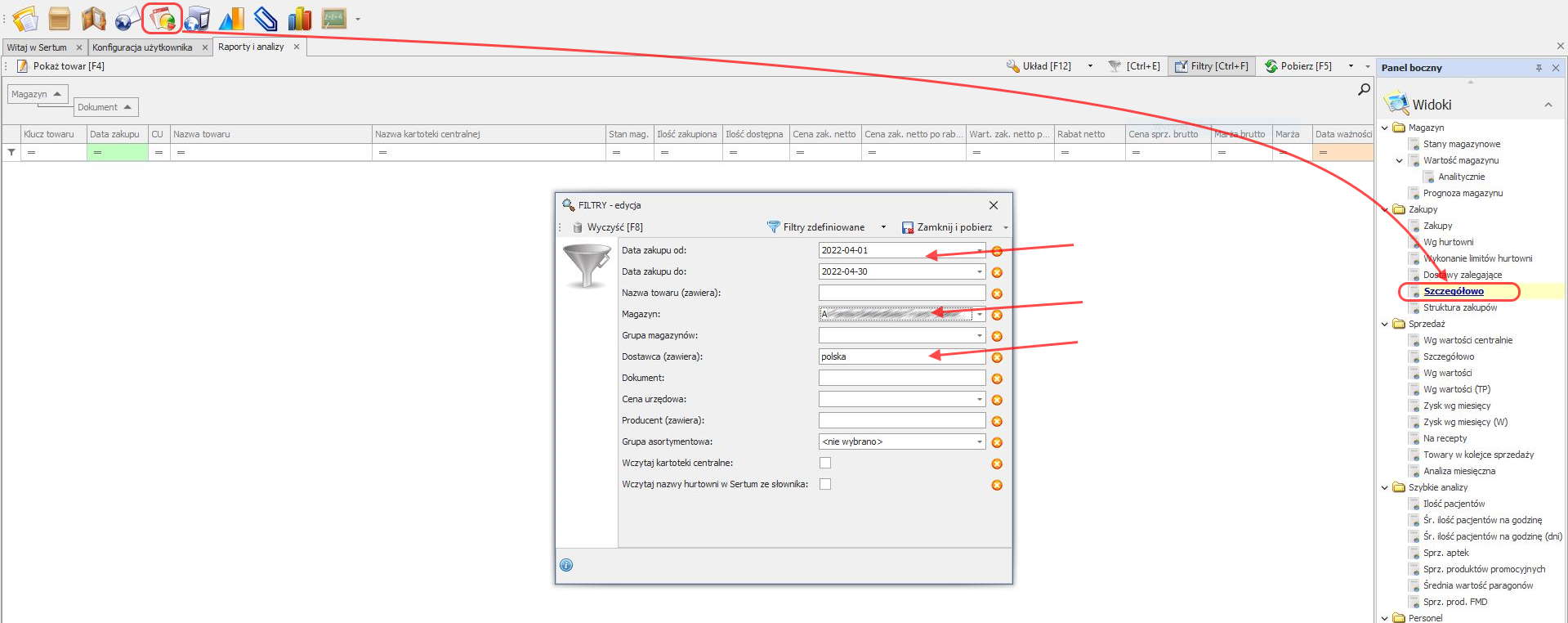Viewport: 1568px width, 623px height.
Task: Click the blue info icon in dialog
Action: point(566,565)
